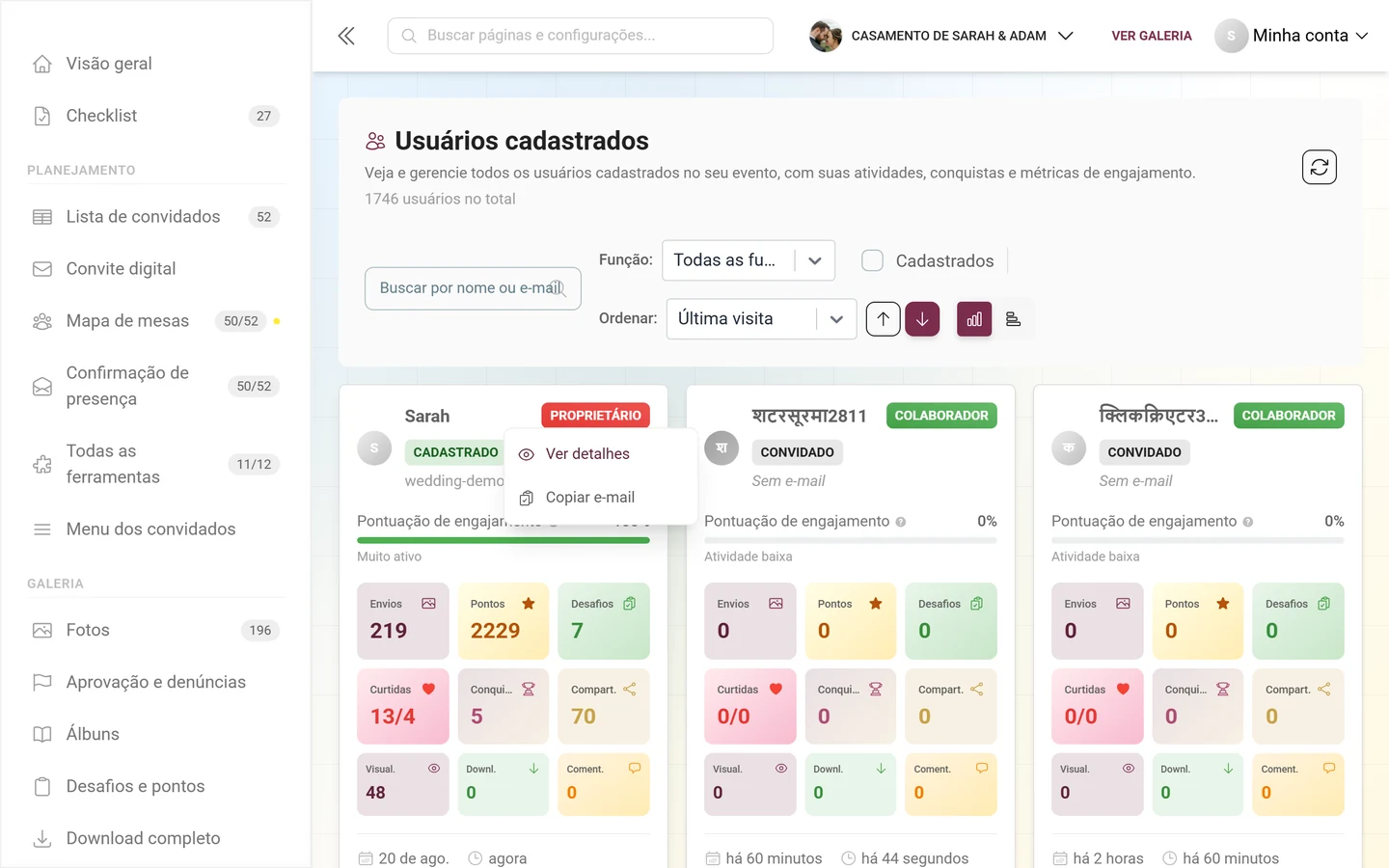Screen dimensions: 1389x868
Task: Click the book icon beside Álbuns
Action: click(x=42, y=734)
